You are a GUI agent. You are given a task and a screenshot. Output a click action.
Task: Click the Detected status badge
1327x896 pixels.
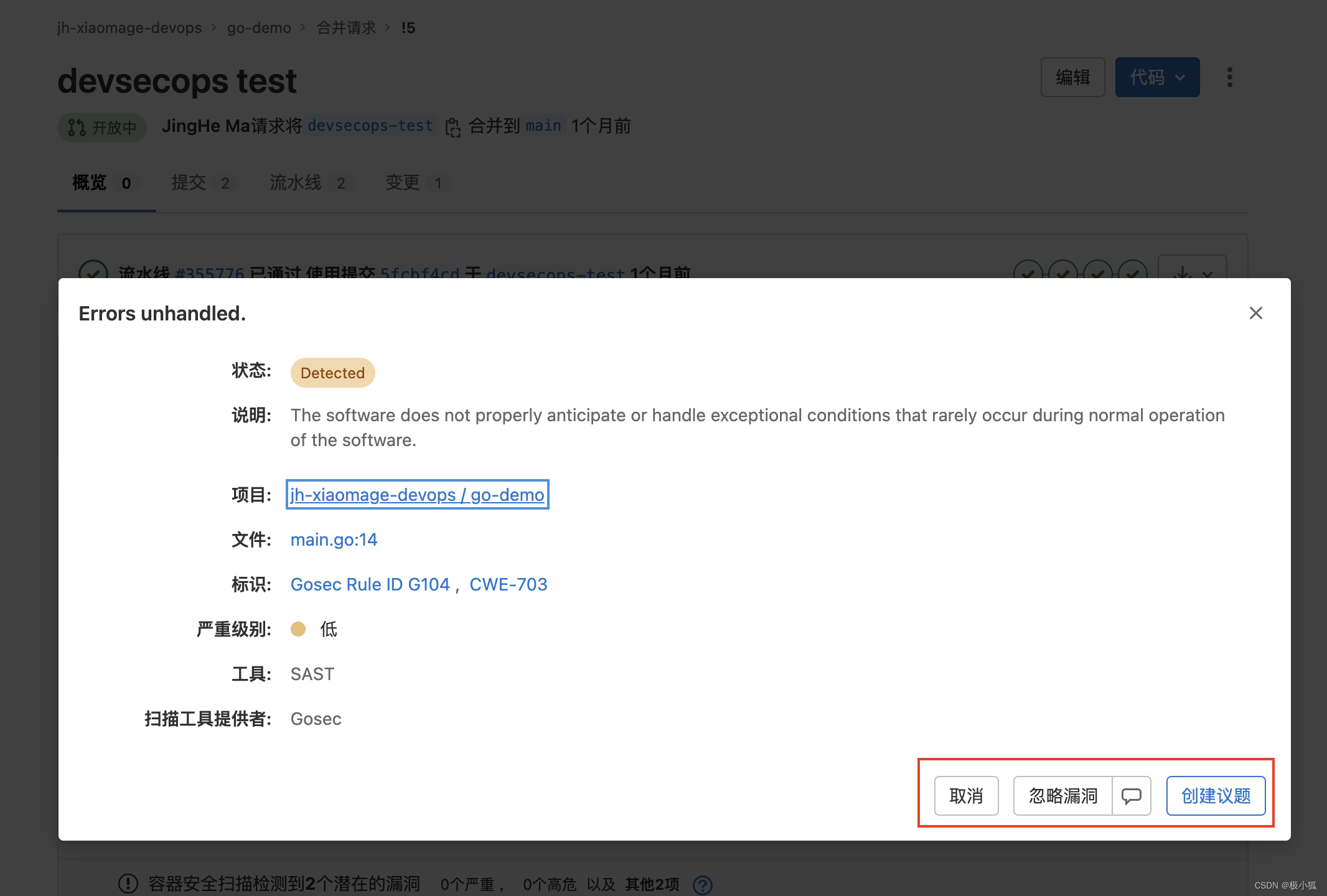[332, 373]
